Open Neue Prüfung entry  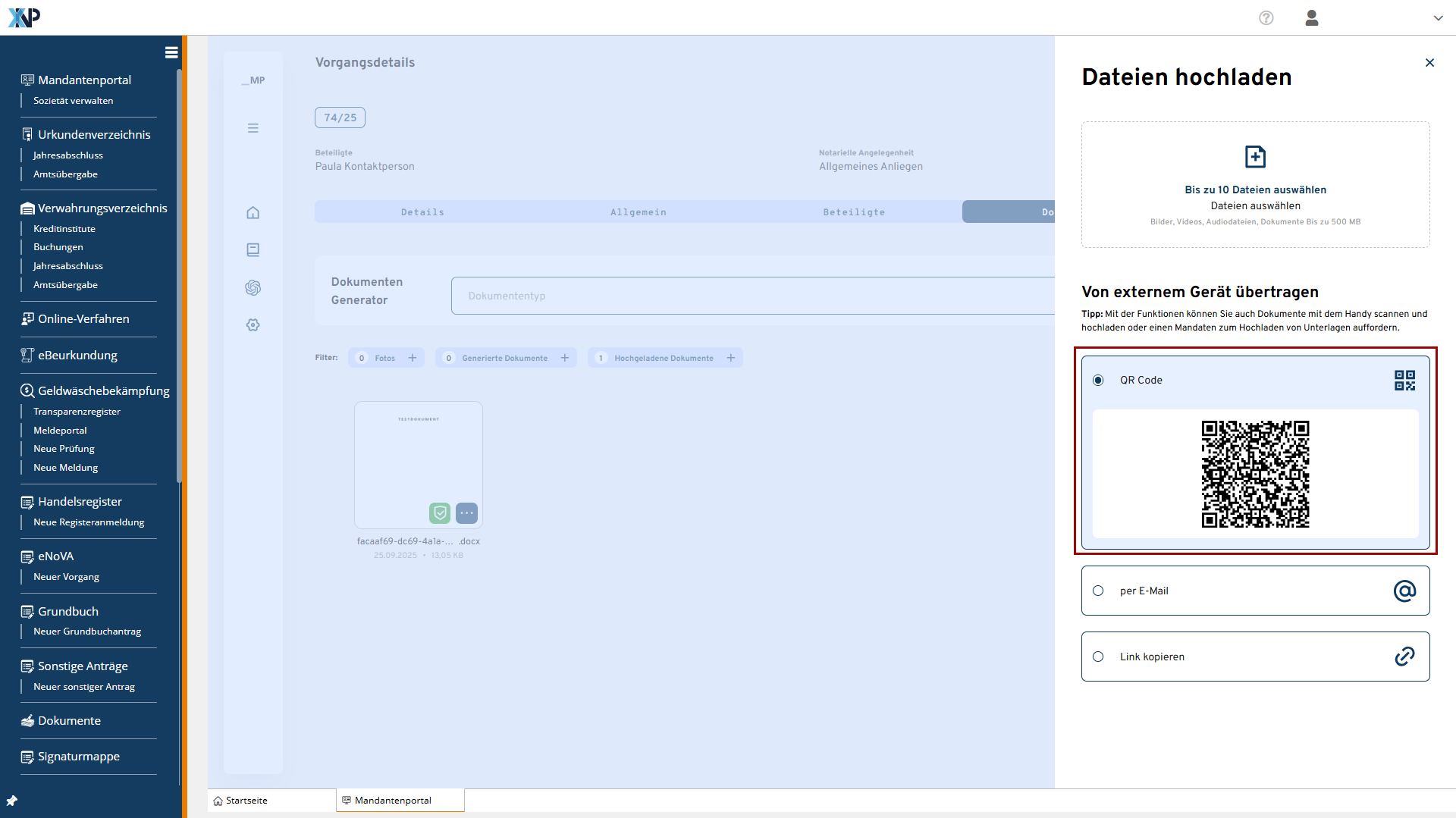coord(64,449)
